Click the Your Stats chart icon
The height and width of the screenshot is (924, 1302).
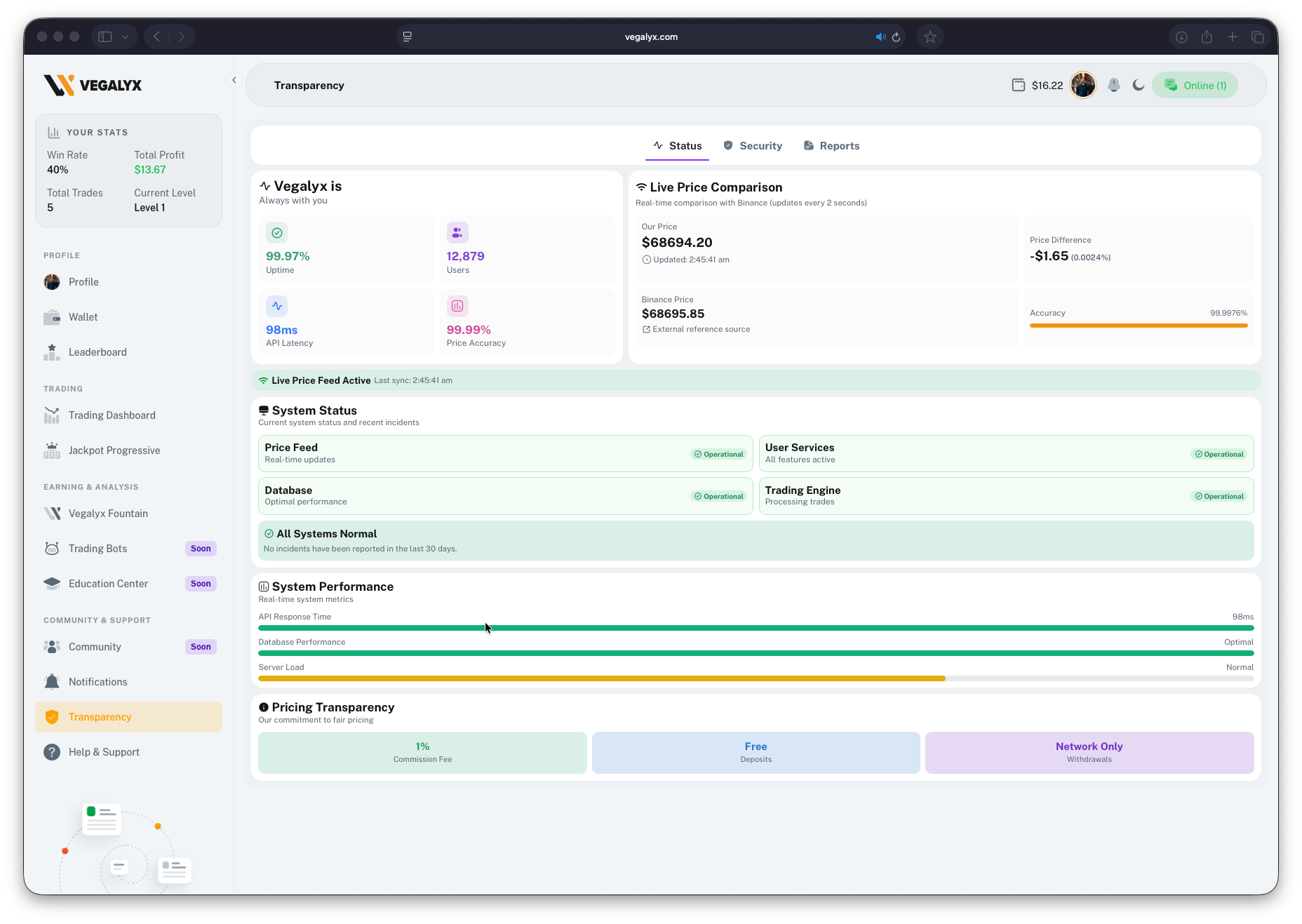click(53, 132)
